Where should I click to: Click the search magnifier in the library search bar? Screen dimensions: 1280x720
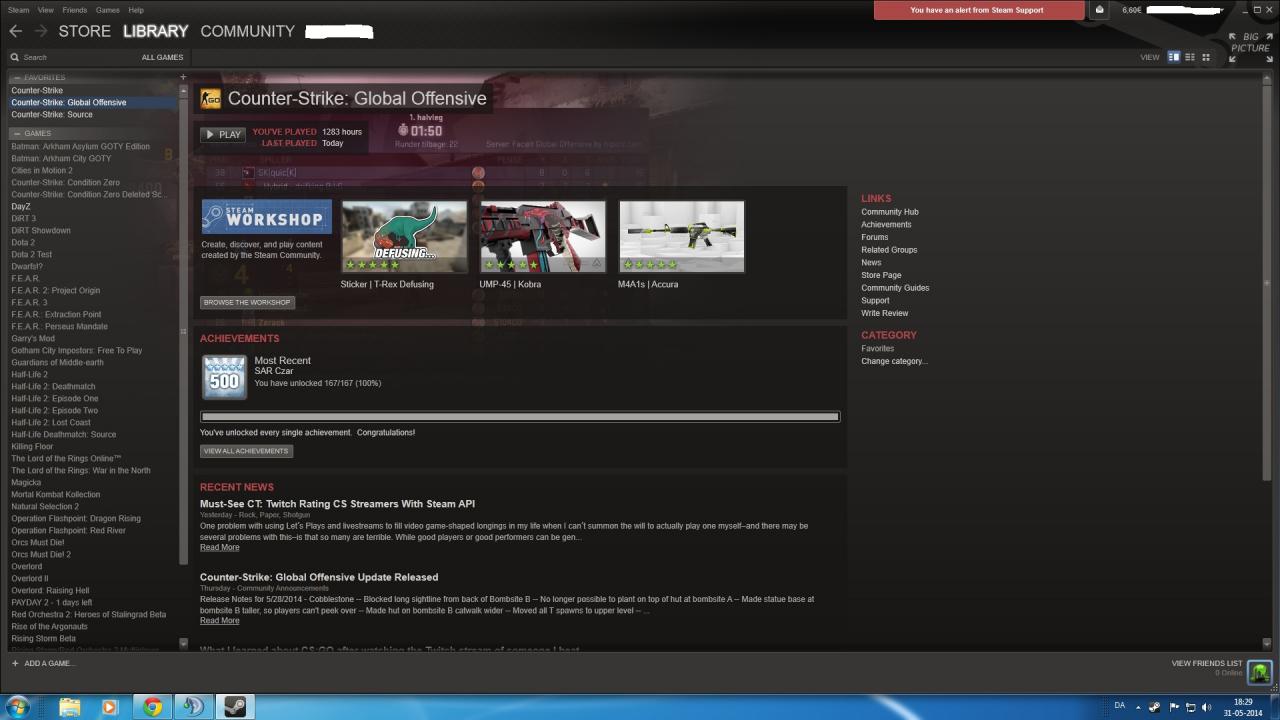14,57
